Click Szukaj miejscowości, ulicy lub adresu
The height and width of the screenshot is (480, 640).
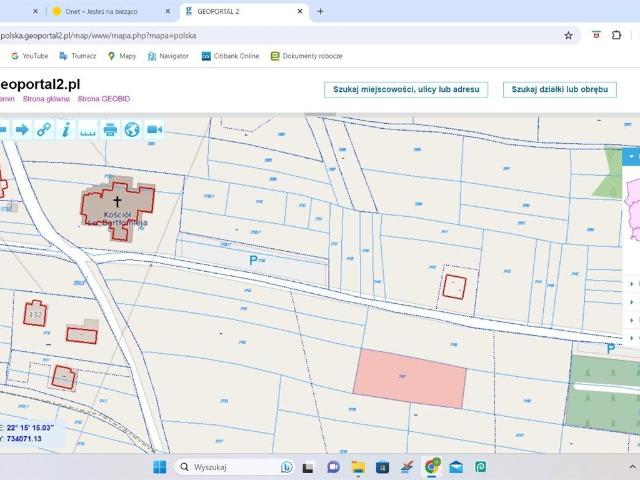click(x=405, y=89)
